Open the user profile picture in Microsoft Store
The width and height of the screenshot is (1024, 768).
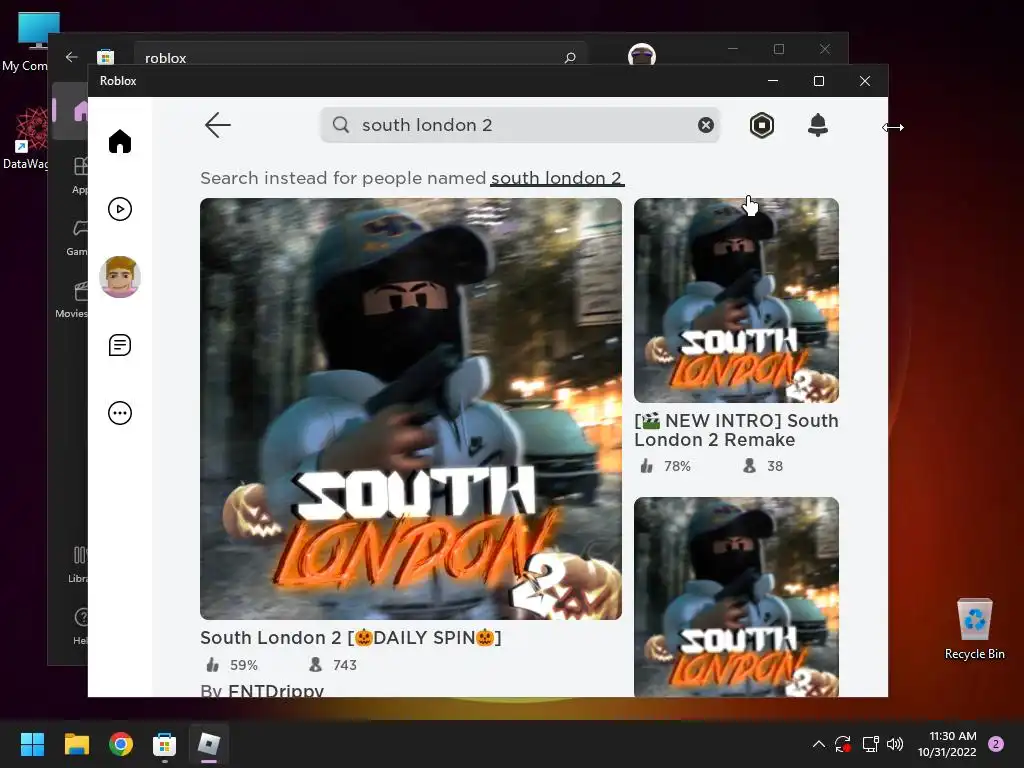(x=641, y=55)
